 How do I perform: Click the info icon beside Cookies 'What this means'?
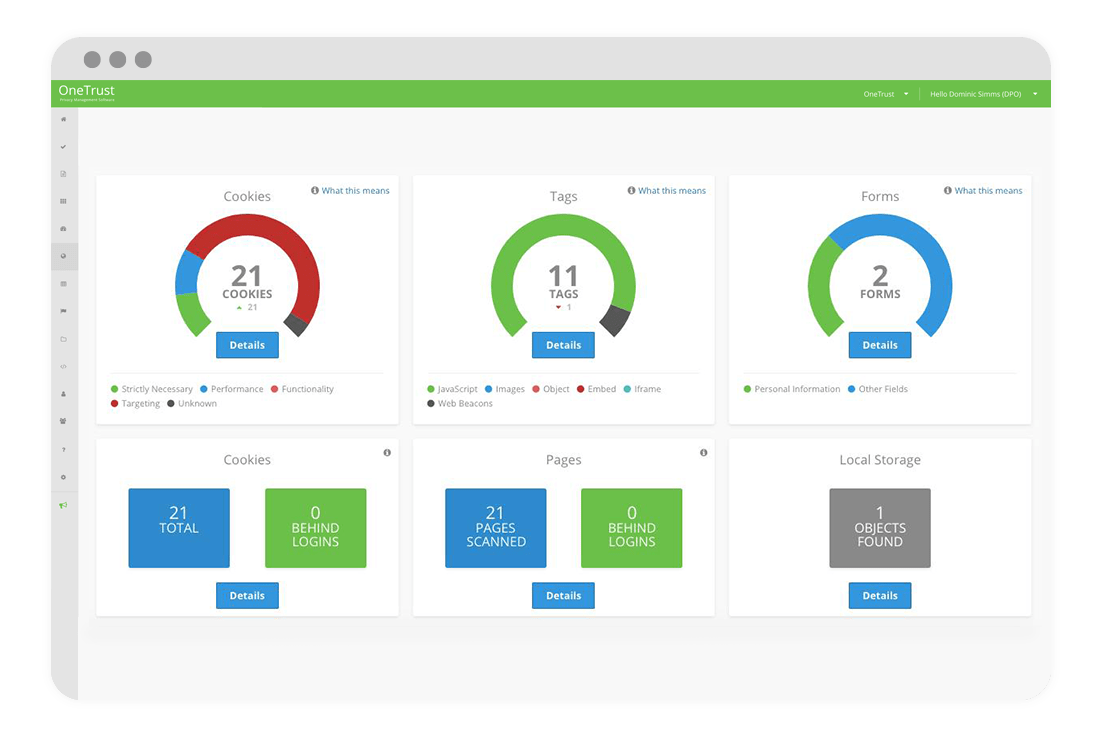[315, 190]
